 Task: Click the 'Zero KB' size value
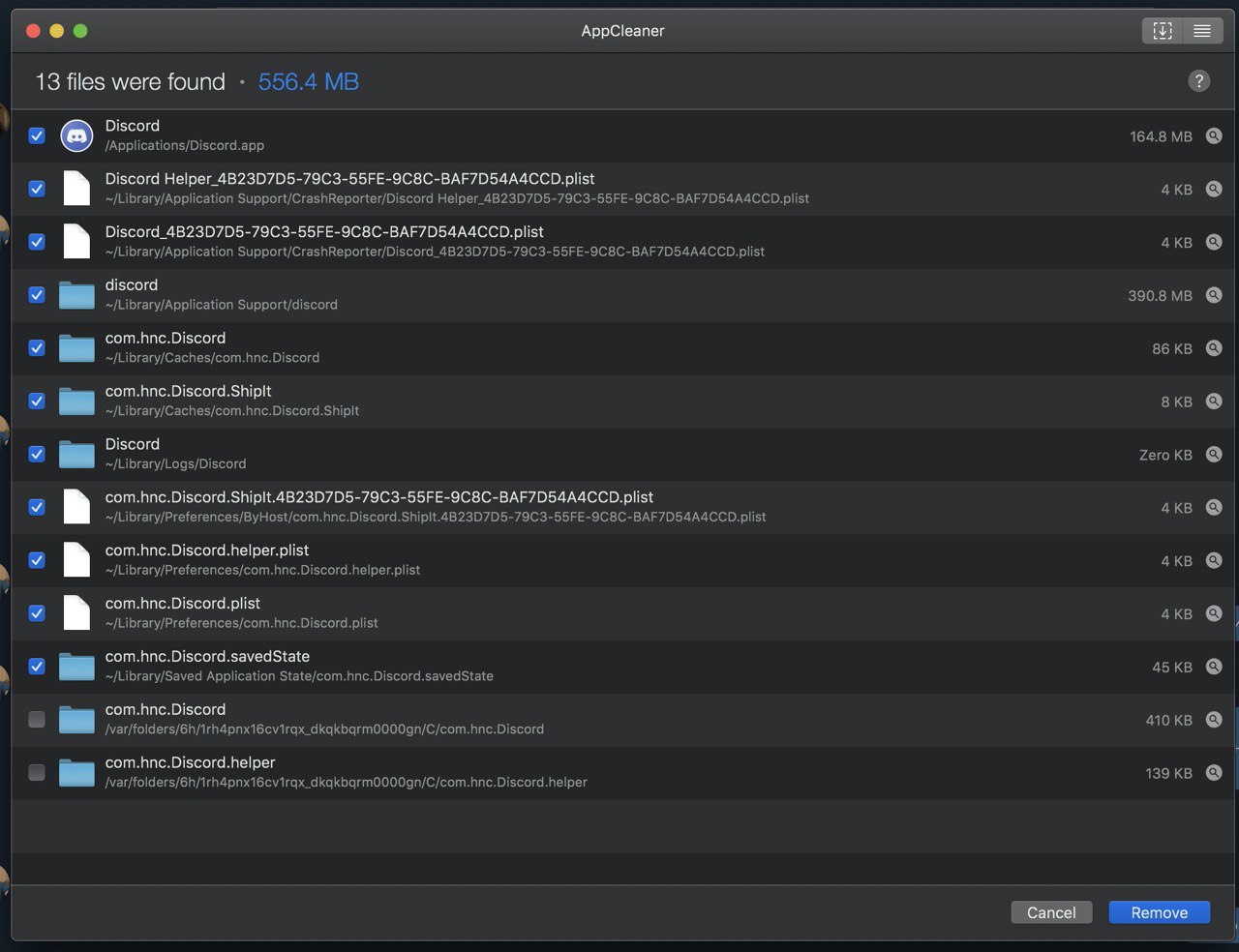(1165, 455)
